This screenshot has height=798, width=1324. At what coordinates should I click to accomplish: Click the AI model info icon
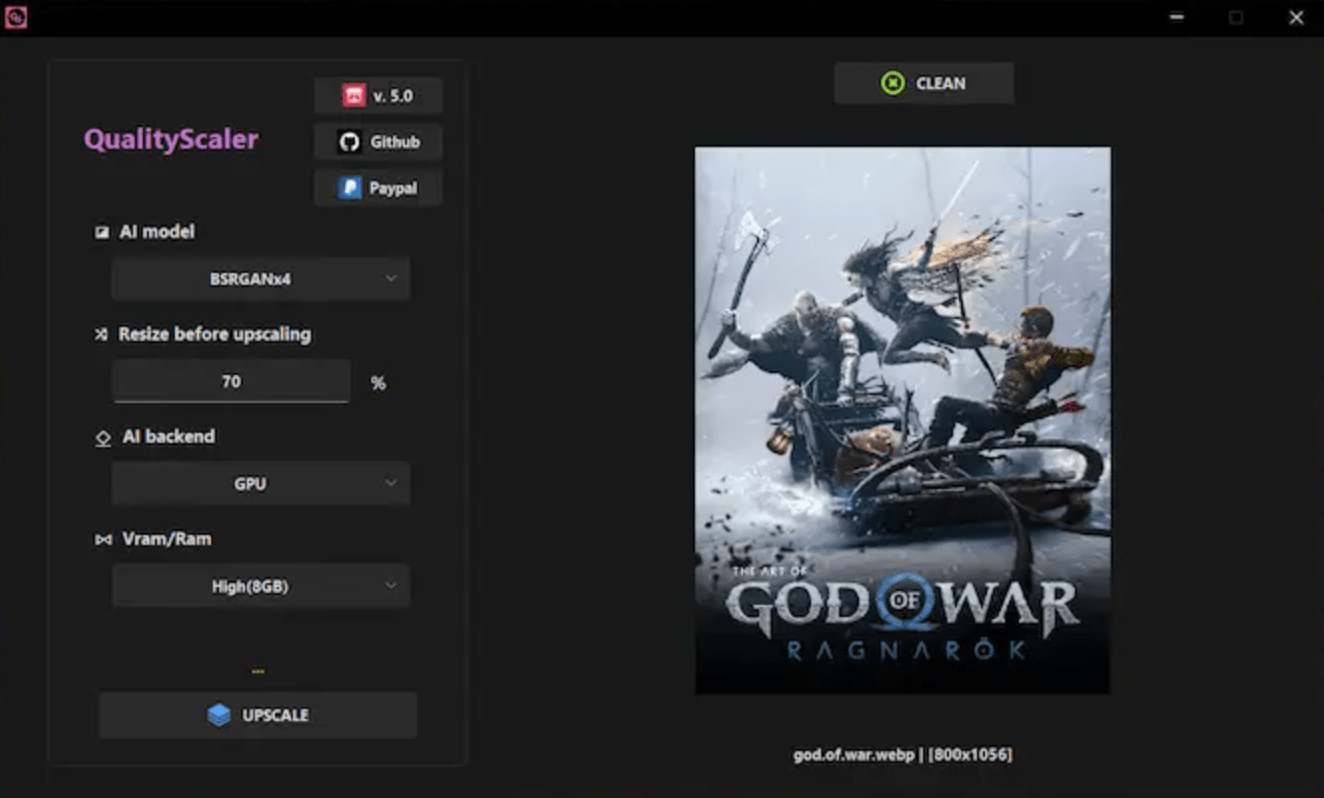(101, 232)
